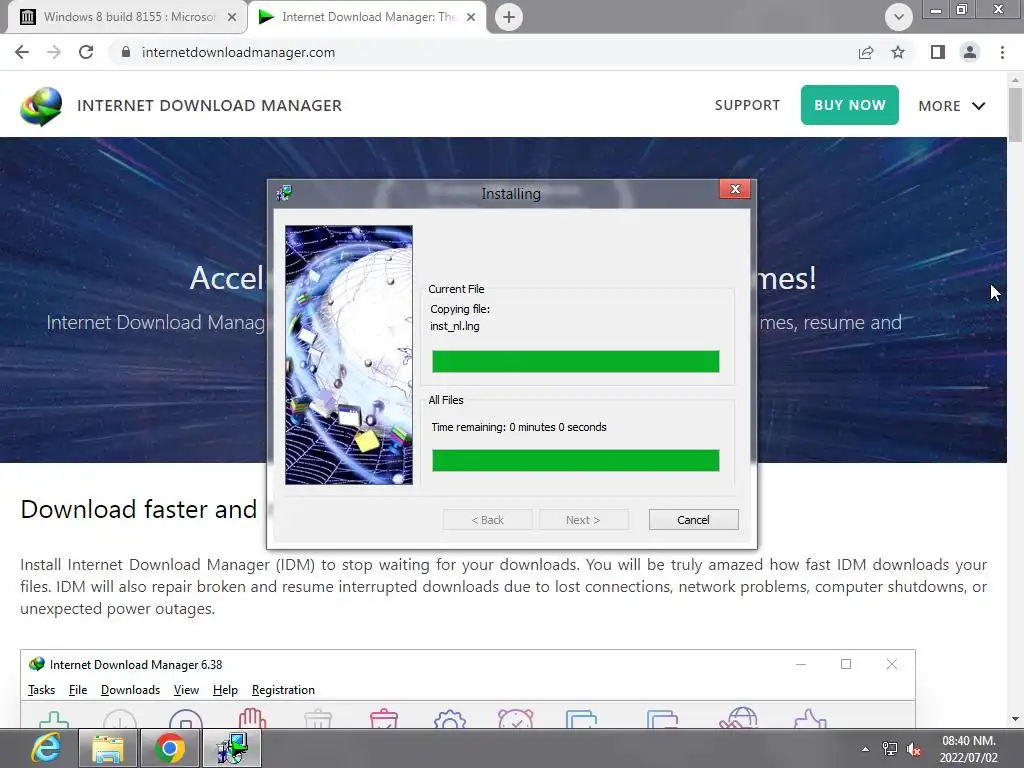
Task: Open a new browser tab
Action: [x=509, y=17]
